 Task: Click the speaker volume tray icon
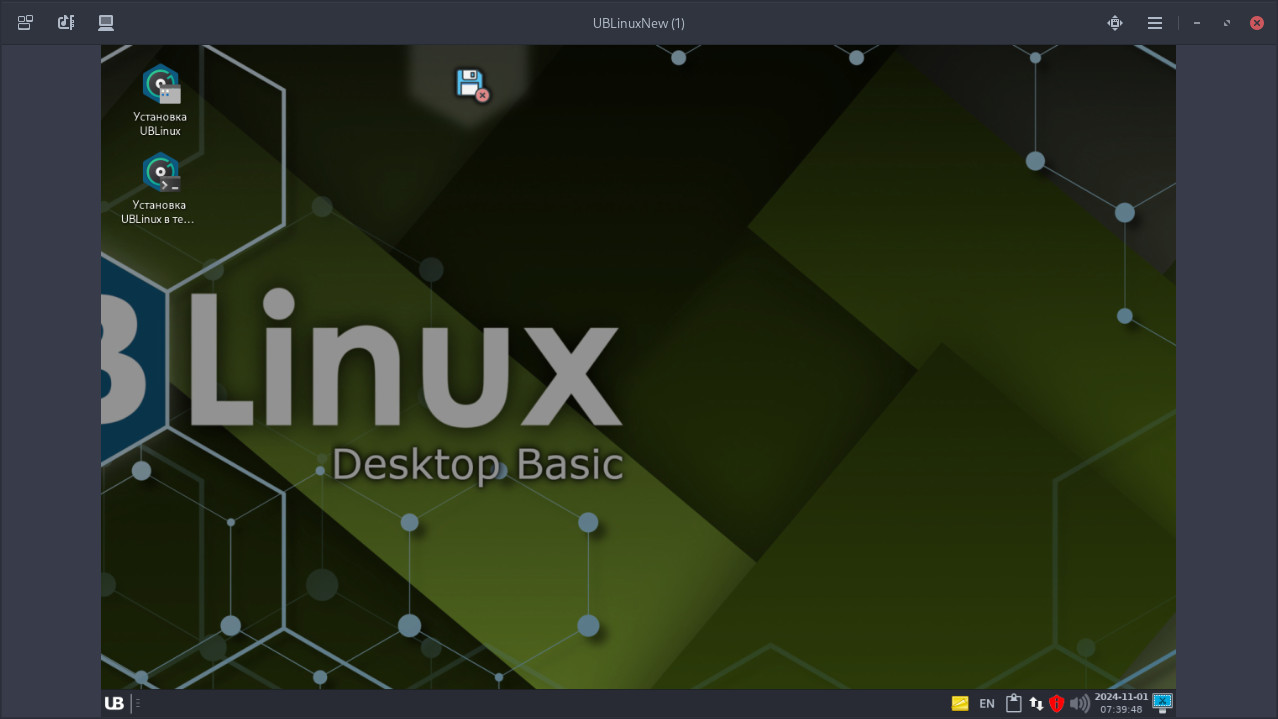(x=1080, y=703)
